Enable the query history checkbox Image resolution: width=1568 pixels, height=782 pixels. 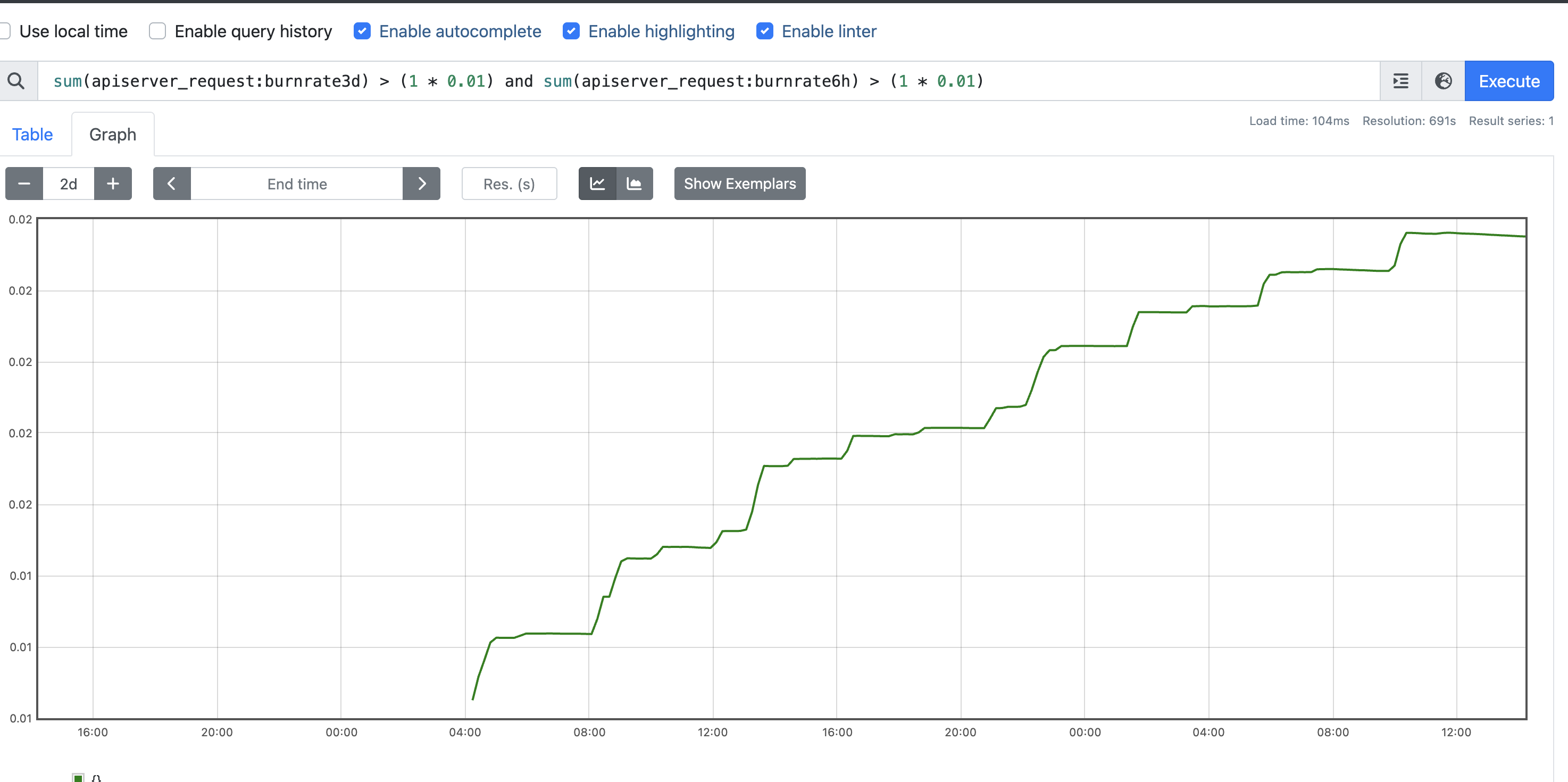pos(157,31)
